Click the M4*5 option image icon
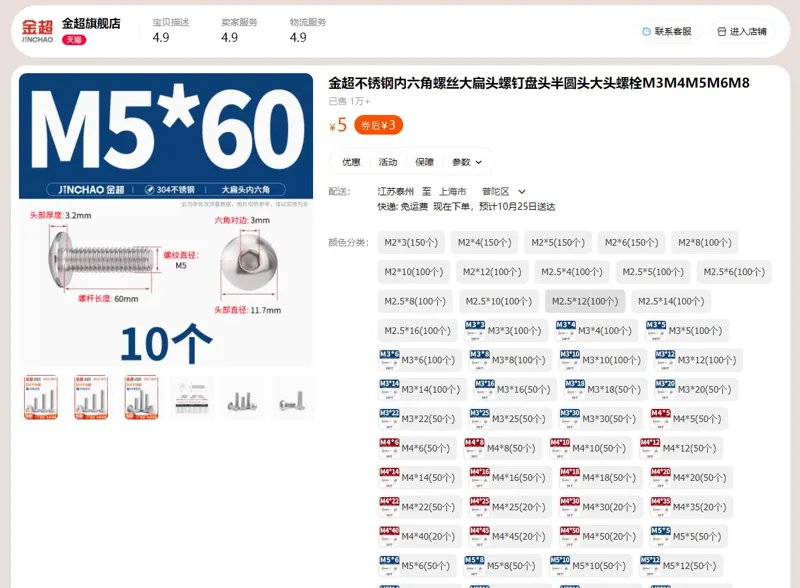This screenshot has width=800, height=588. [661, 419]
